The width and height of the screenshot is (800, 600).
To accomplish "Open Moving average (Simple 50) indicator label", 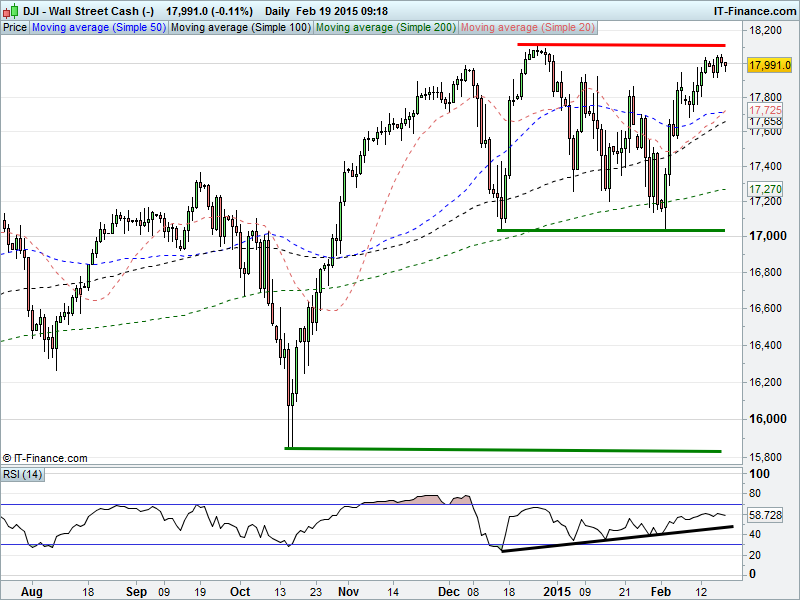I will click(98, 28).
